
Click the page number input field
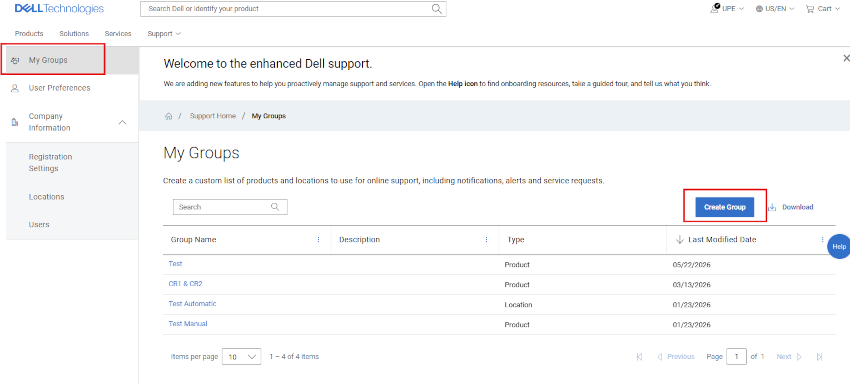pyautogui.click(x=737, y=357)
